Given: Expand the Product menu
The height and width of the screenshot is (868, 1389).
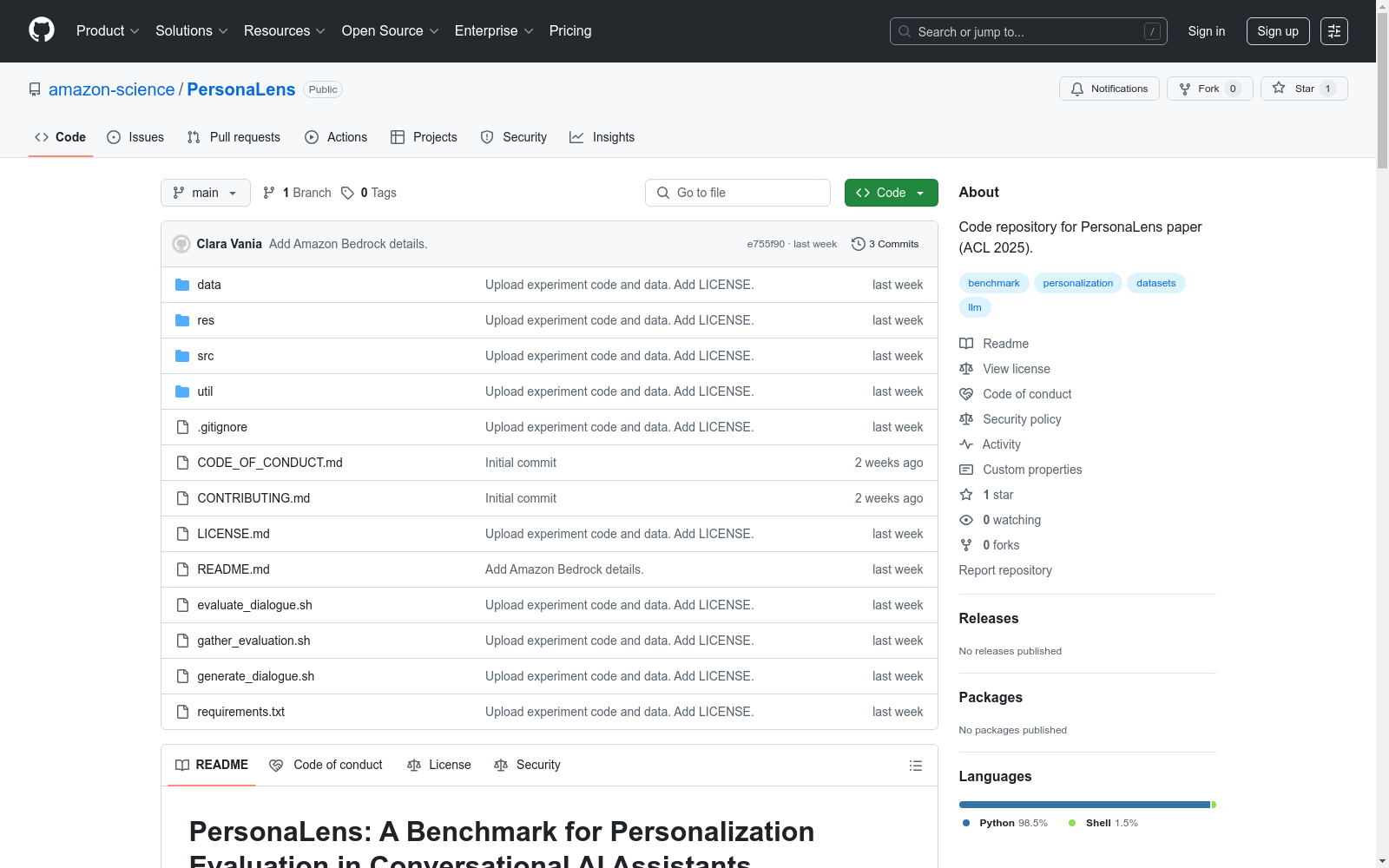Looking at the screenshot, I should tap(108, 31).
